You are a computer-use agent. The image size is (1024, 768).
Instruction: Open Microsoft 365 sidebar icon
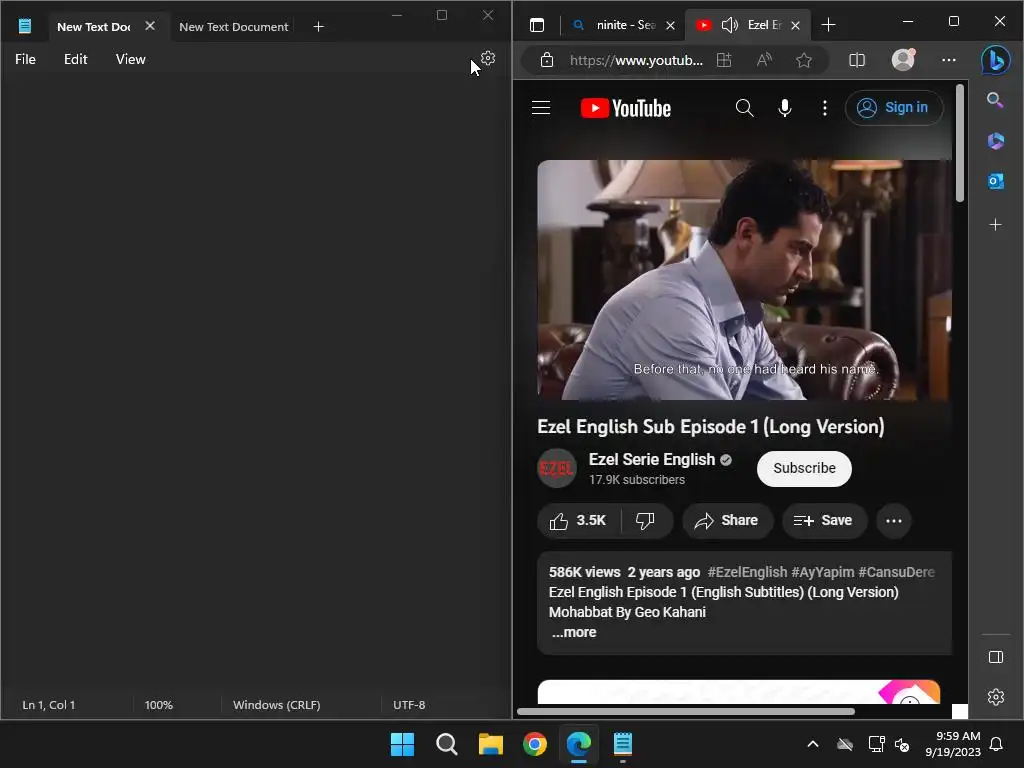(x=995, y=140)
